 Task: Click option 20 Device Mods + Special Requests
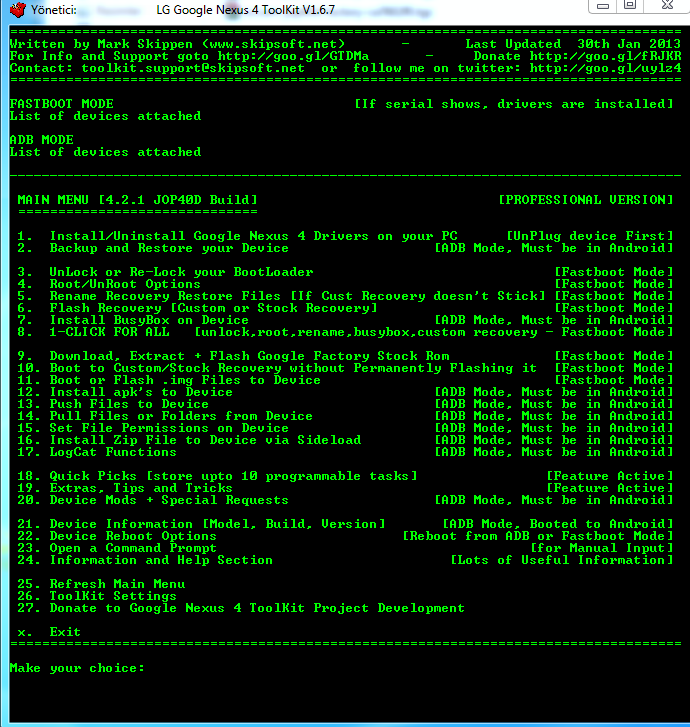(153, 501)
